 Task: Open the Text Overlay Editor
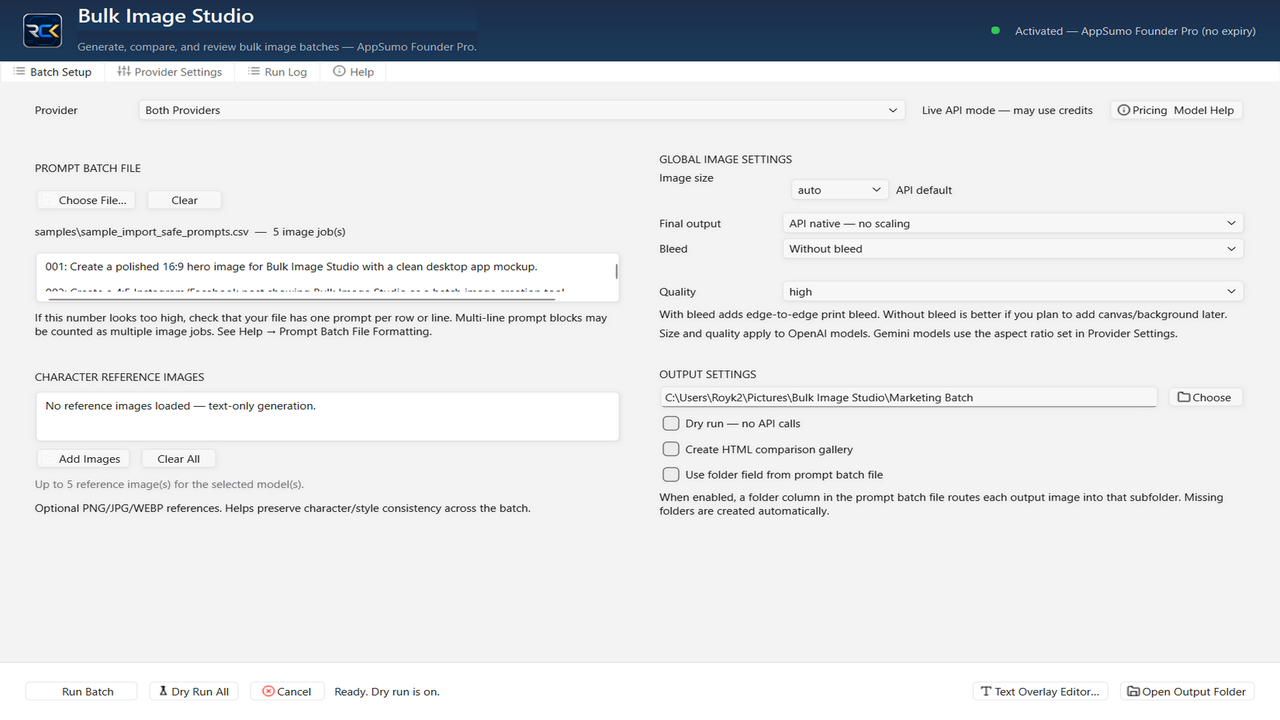point(1039,691)
